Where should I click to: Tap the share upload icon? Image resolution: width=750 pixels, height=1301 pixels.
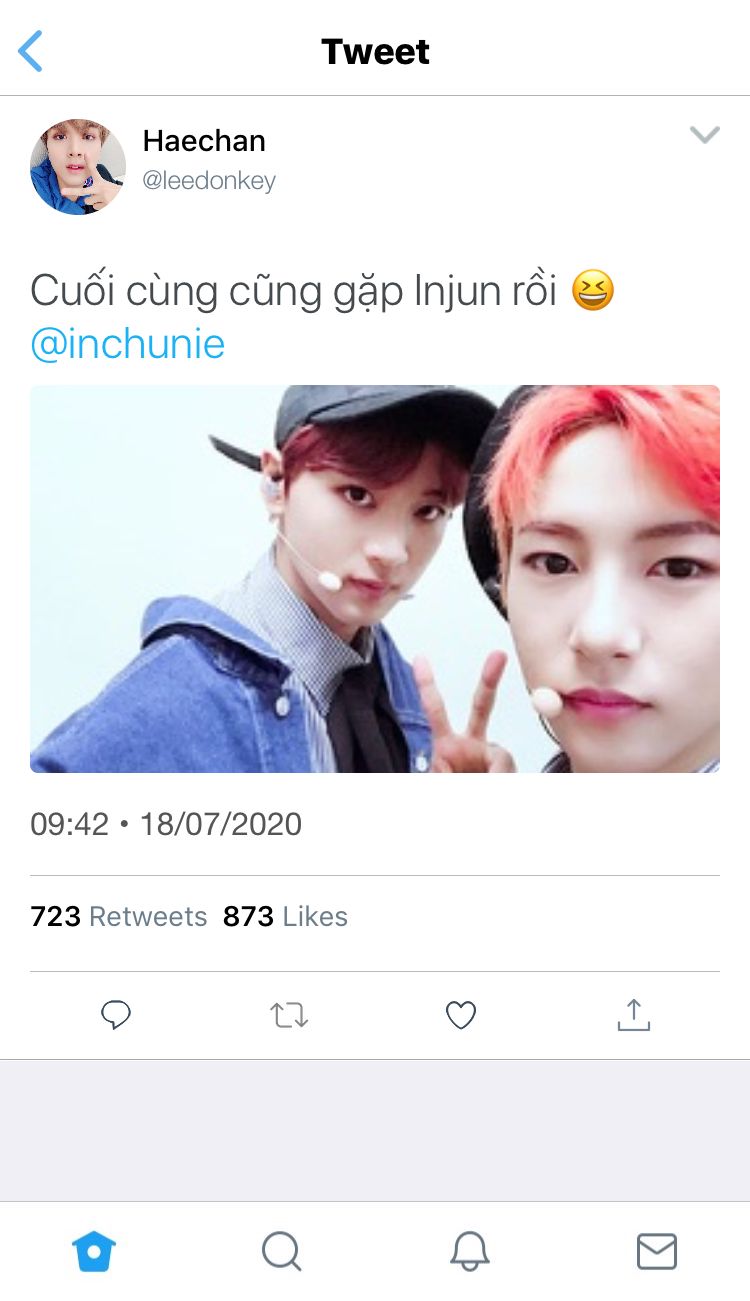tap(633, 1015)
